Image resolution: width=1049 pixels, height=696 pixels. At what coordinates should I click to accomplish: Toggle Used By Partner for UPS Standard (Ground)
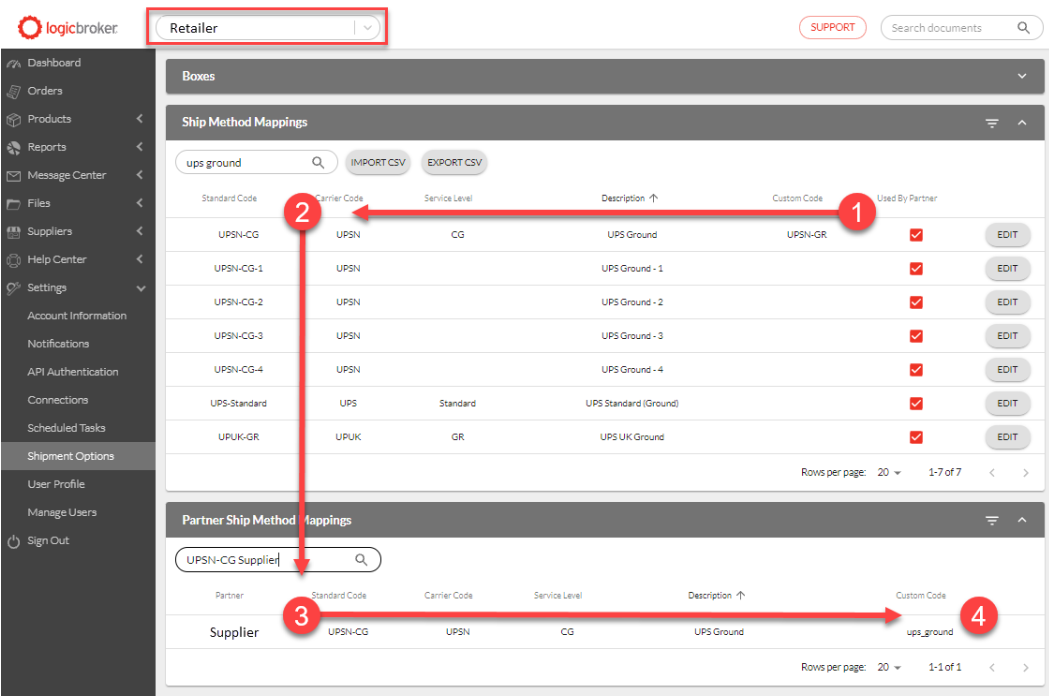click(x=916, y=404)
